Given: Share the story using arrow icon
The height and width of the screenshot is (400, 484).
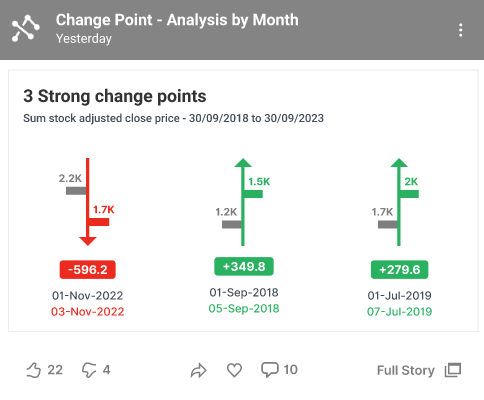Looking at the screenshot, I should click(199, 370).
